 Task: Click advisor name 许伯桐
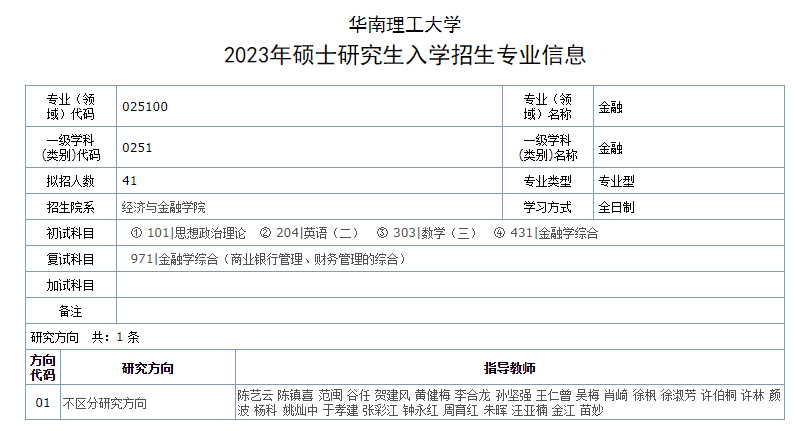[718, 395]
